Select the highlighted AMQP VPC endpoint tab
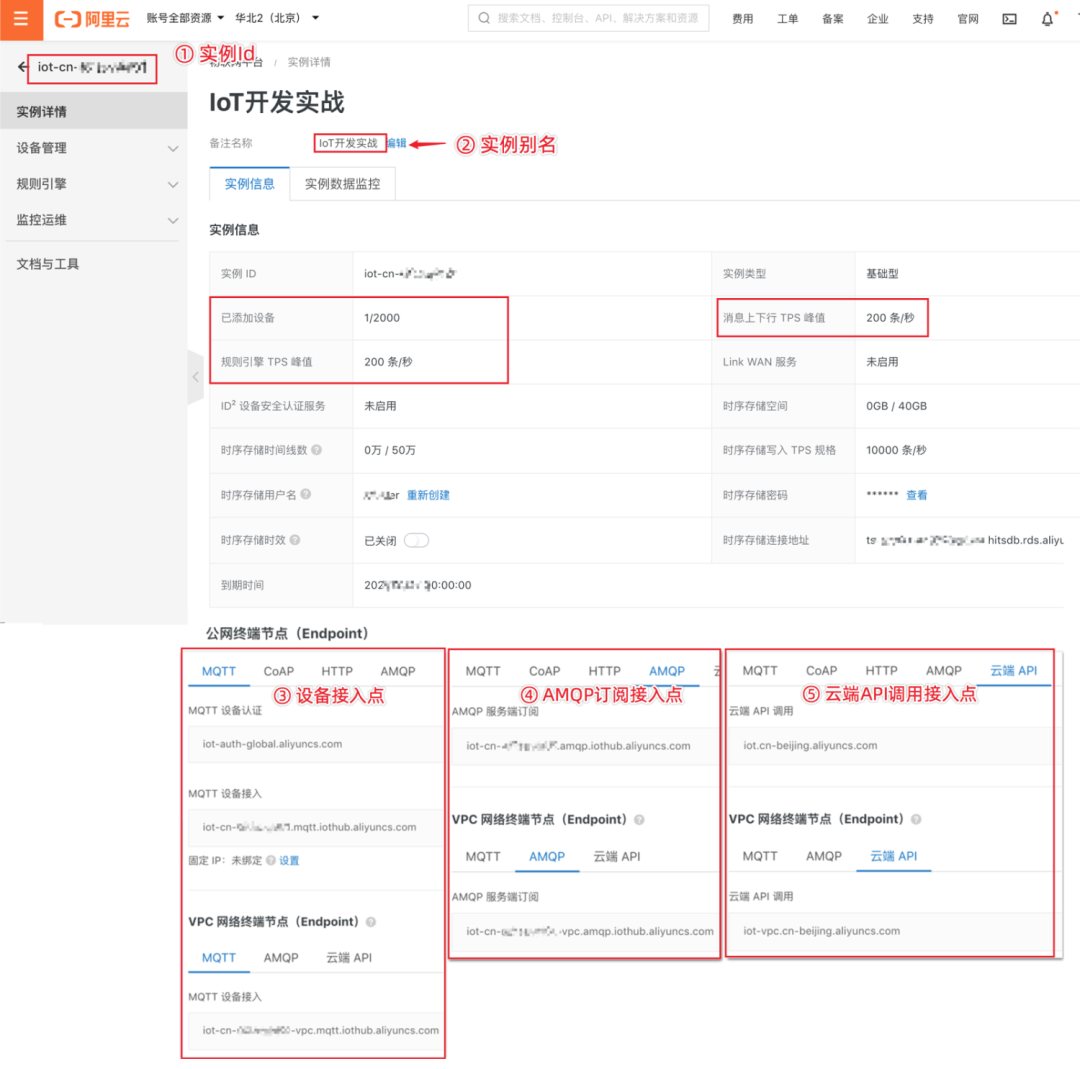The image size is (1080, 1069). tap(547, 856)
